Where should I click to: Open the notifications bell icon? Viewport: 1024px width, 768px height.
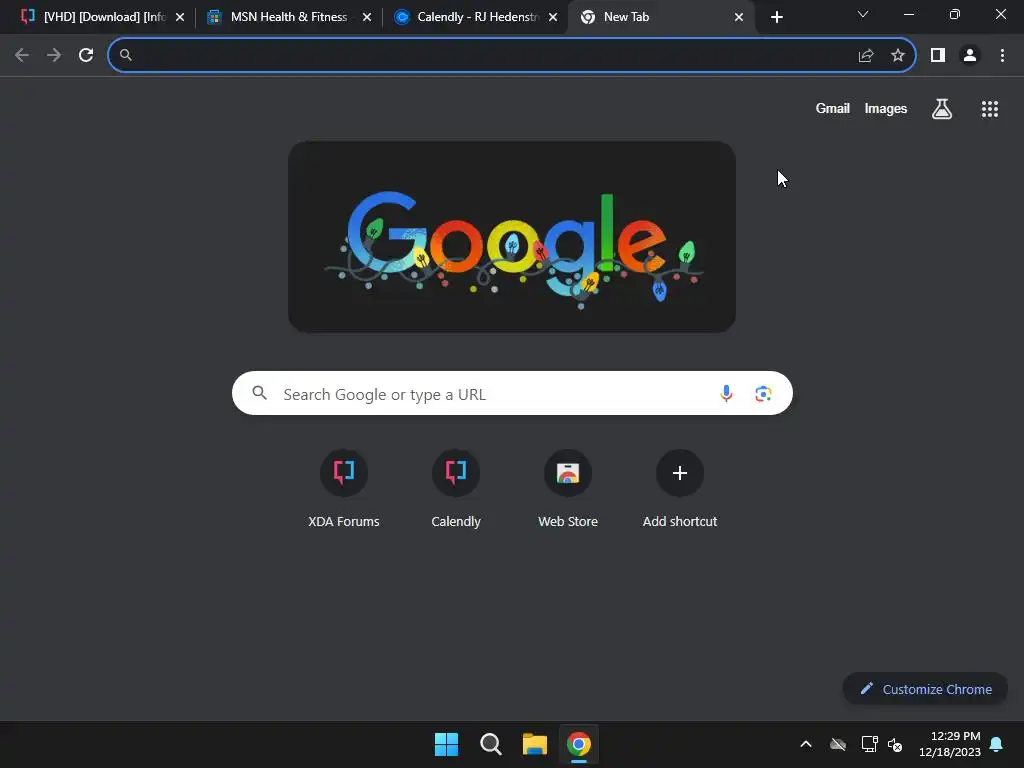[997, 744]
